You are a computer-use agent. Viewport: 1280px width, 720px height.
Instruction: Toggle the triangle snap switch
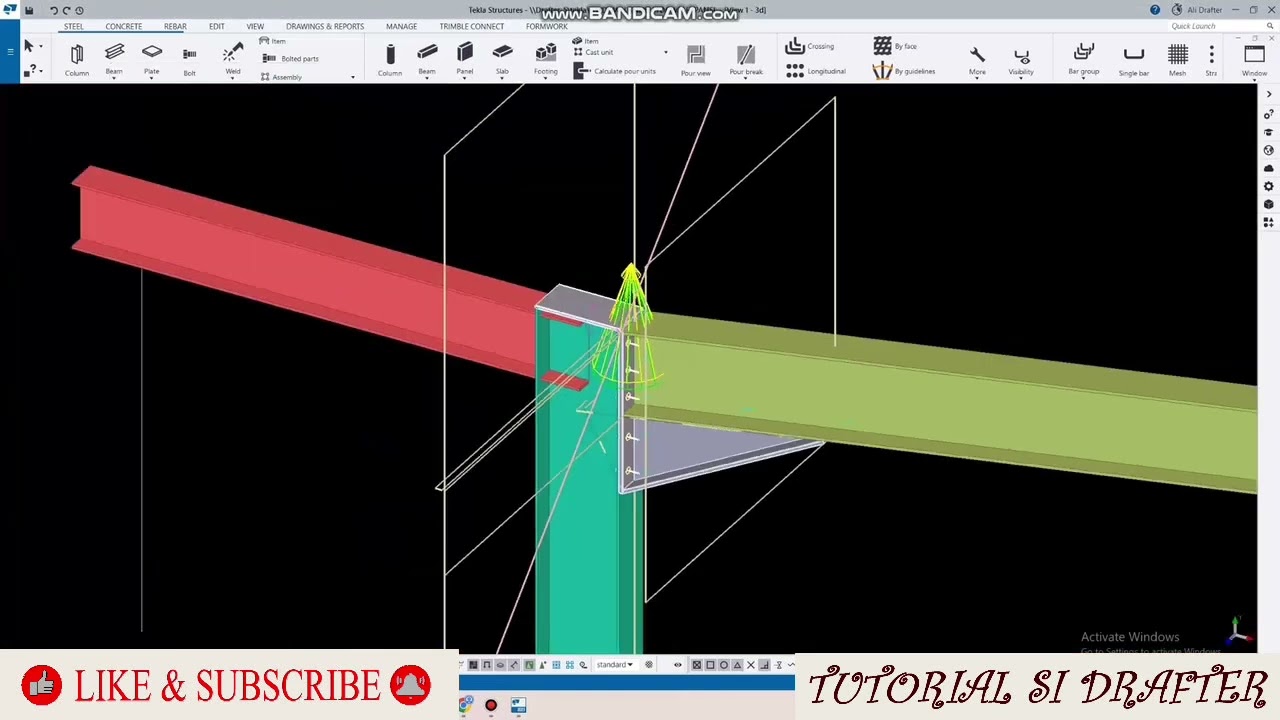(x=737, y=665)
